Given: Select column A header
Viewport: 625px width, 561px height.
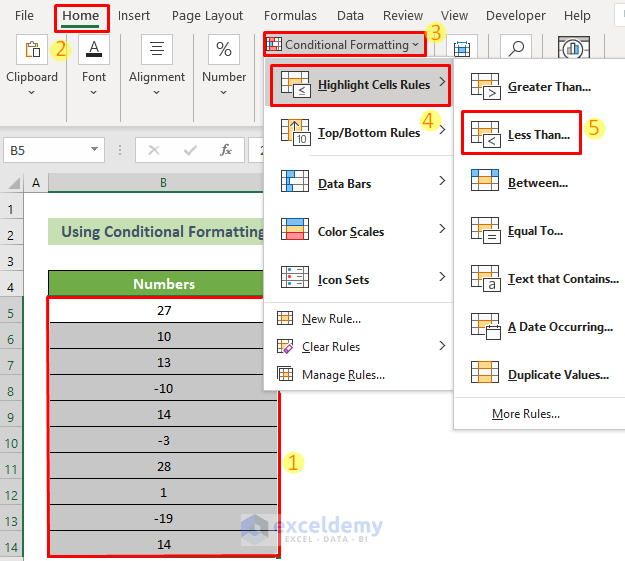Looking at the screenshot, I should (x=36, y=183).
